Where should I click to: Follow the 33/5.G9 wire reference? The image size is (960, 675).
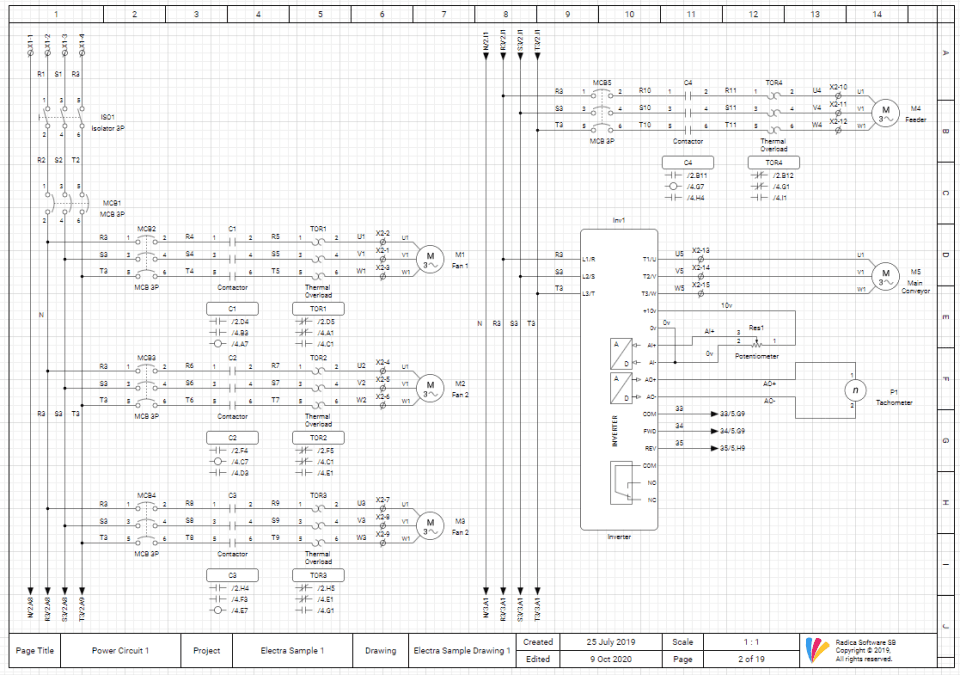coord(732,414)
